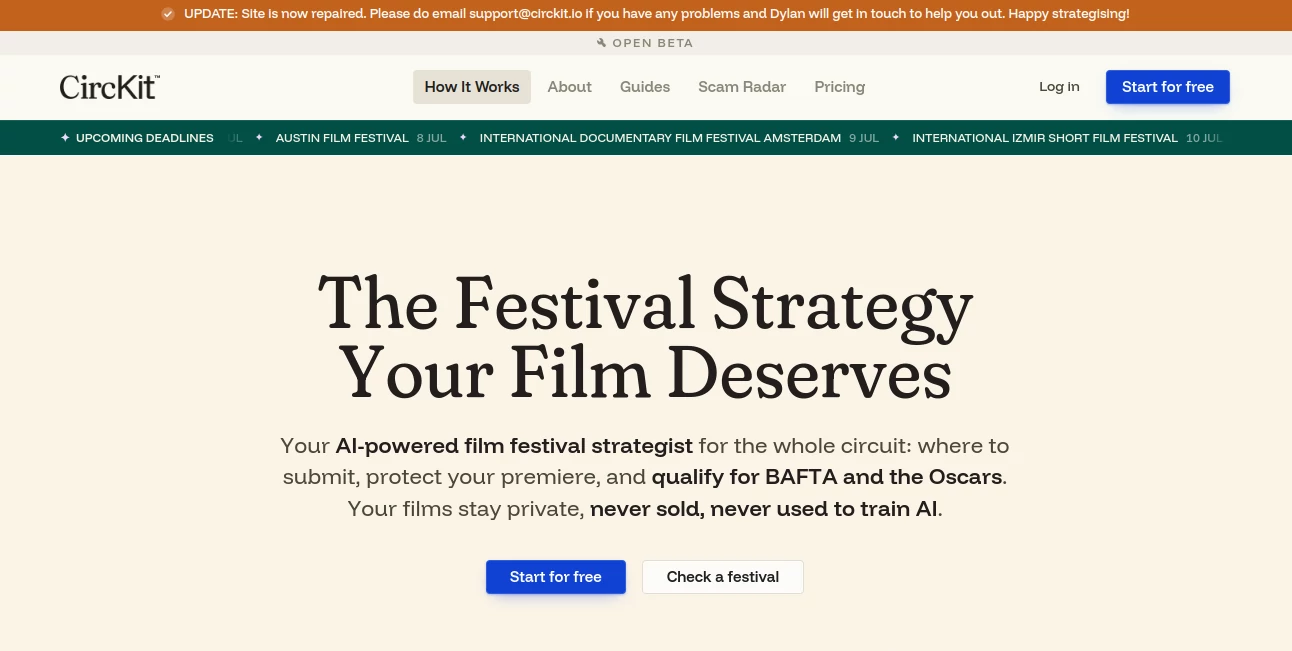Click the sparkle icon before the Izmir Short Film Festival
Image resolution: width=1292 pixels, height=651 pixels.
(896, 138)
